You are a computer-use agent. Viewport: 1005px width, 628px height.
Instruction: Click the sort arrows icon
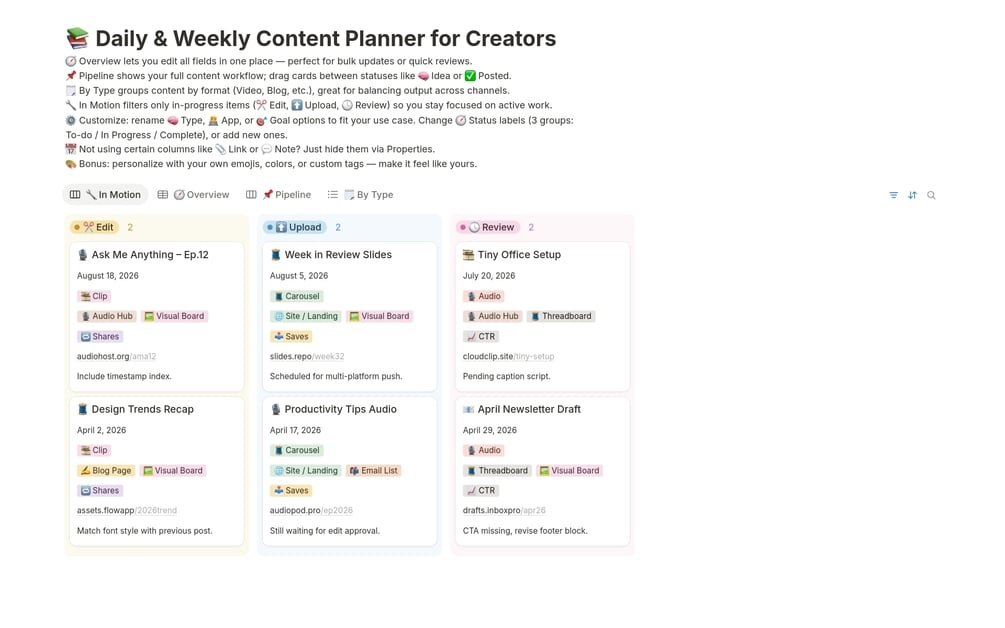(x=912, y=195)
